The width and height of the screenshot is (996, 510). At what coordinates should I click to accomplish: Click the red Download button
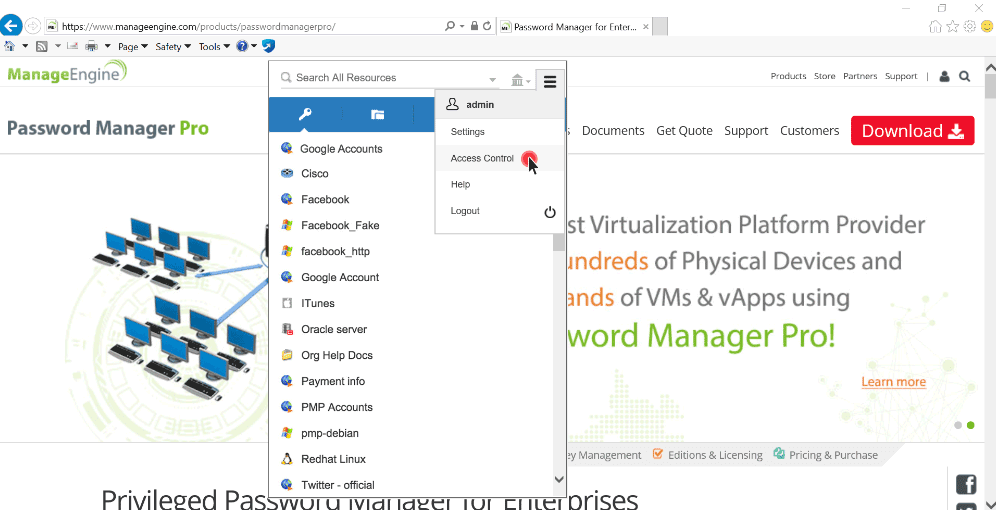[912, 130]
